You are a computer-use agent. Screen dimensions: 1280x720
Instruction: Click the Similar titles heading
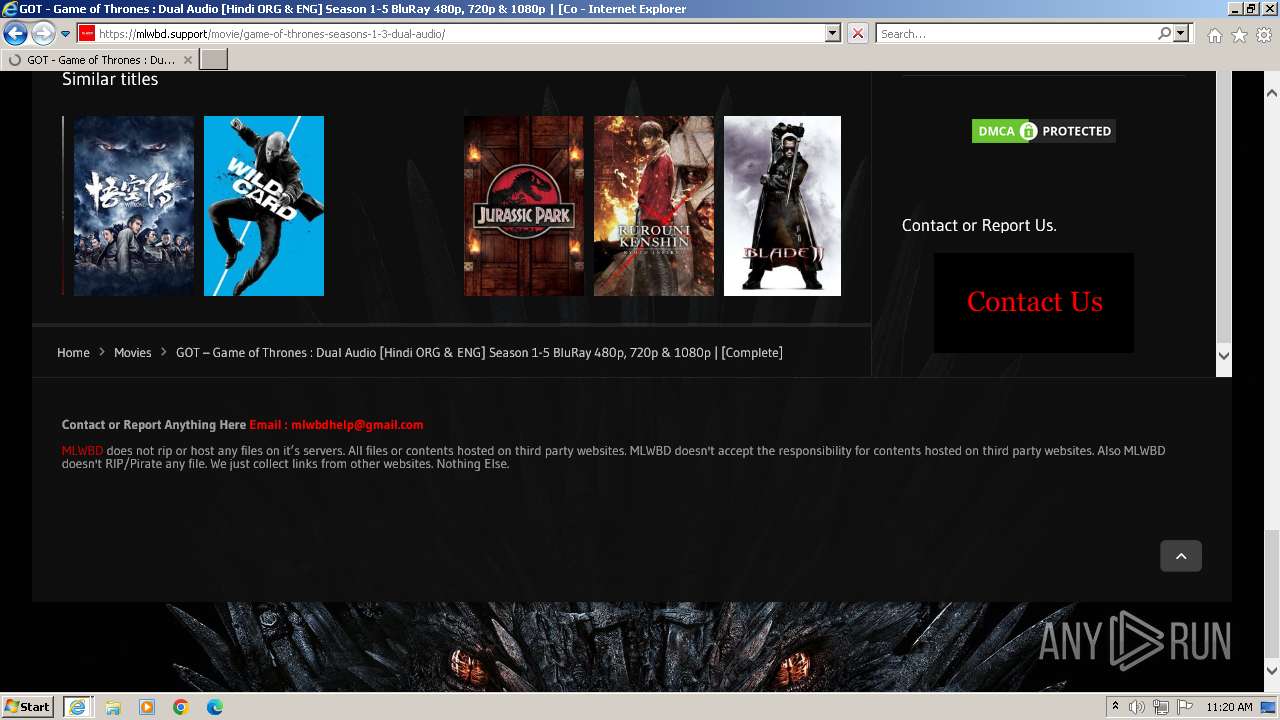[x=110, y=79]
